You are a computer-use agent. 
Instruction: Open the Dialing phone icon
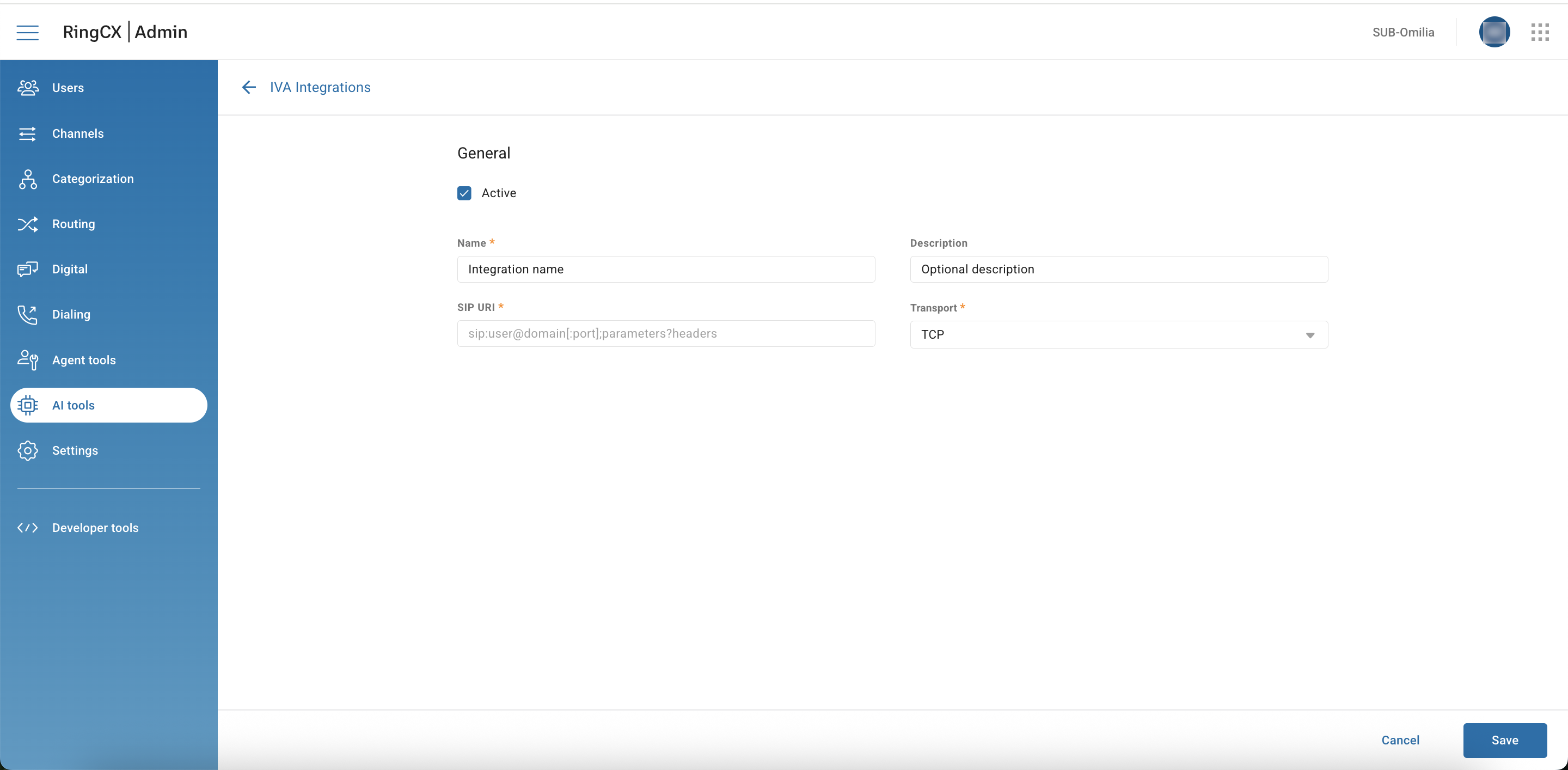[27, 314]
